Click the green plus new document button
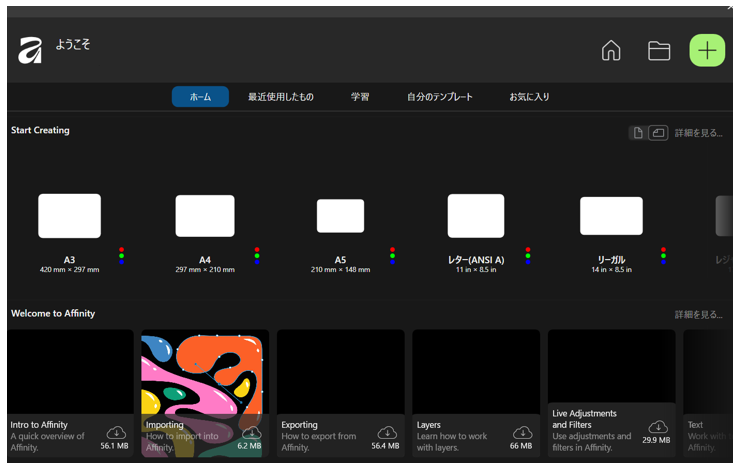This screenshot has width=740, height=469. click(x=707, y=50)
